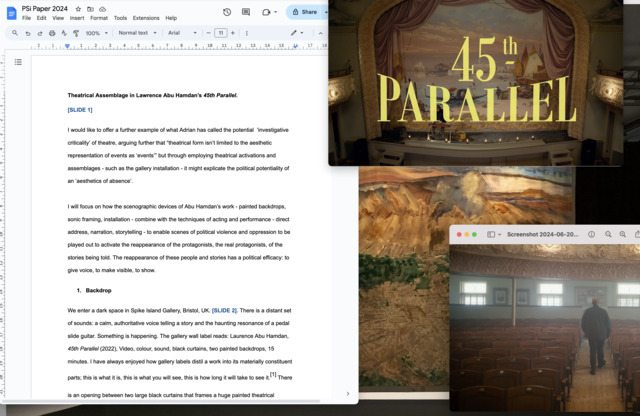Expand the Meet call options arrow

[x=276, y=12]
